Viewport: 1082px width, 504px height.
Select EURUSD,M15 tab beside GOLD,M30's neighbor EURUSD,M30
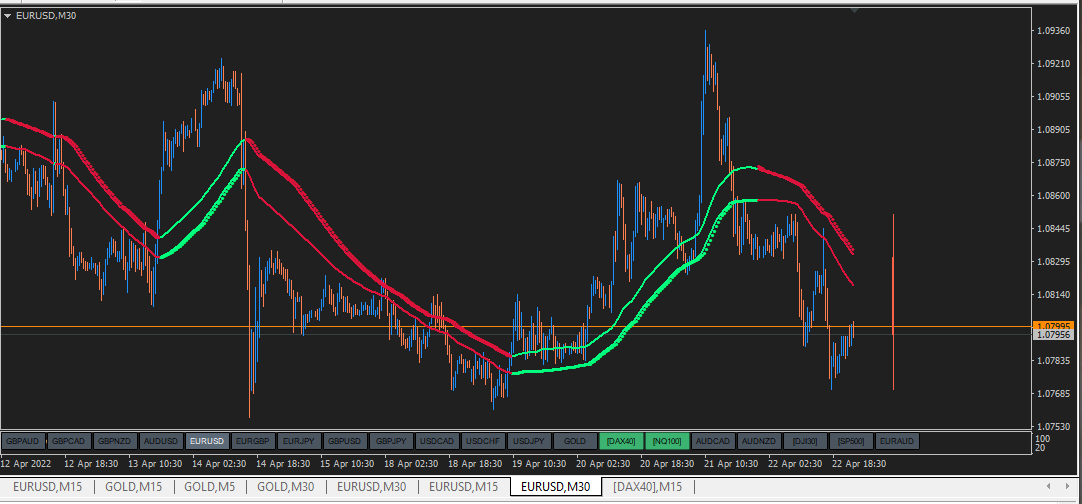click(x=464, y=487)
